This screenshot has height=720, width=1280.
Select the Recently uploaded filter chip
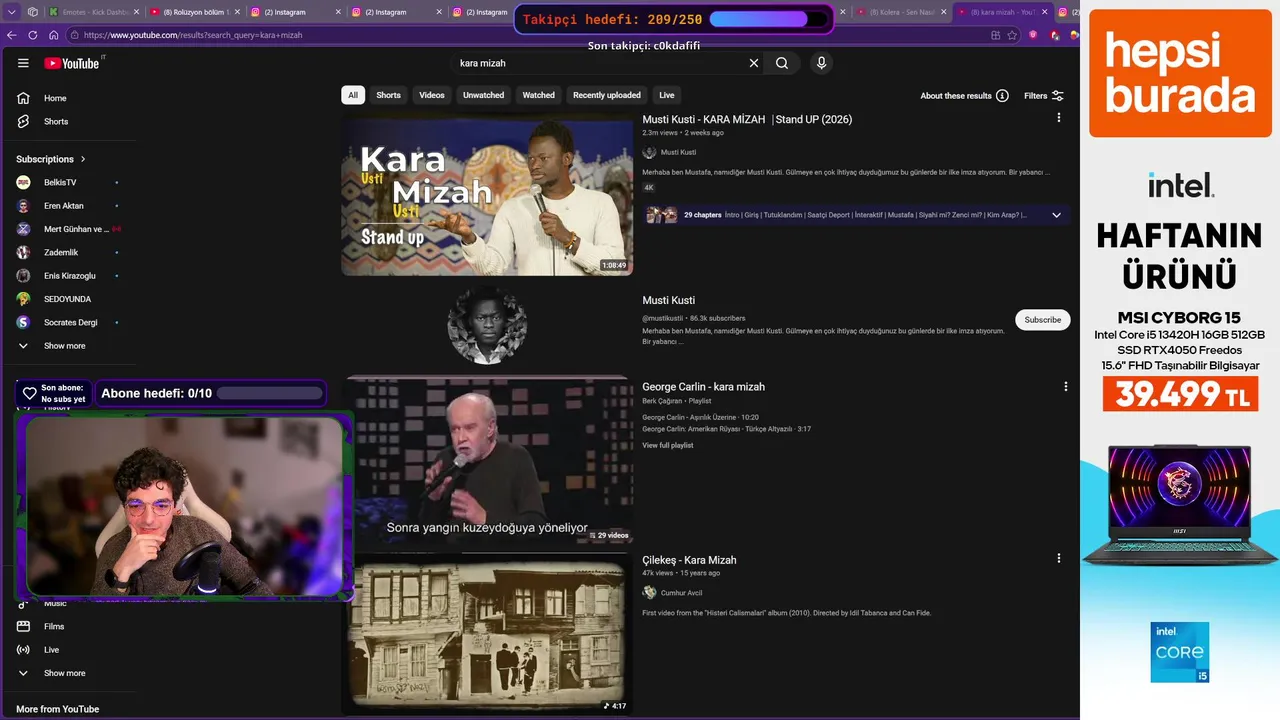click(607, 95)
